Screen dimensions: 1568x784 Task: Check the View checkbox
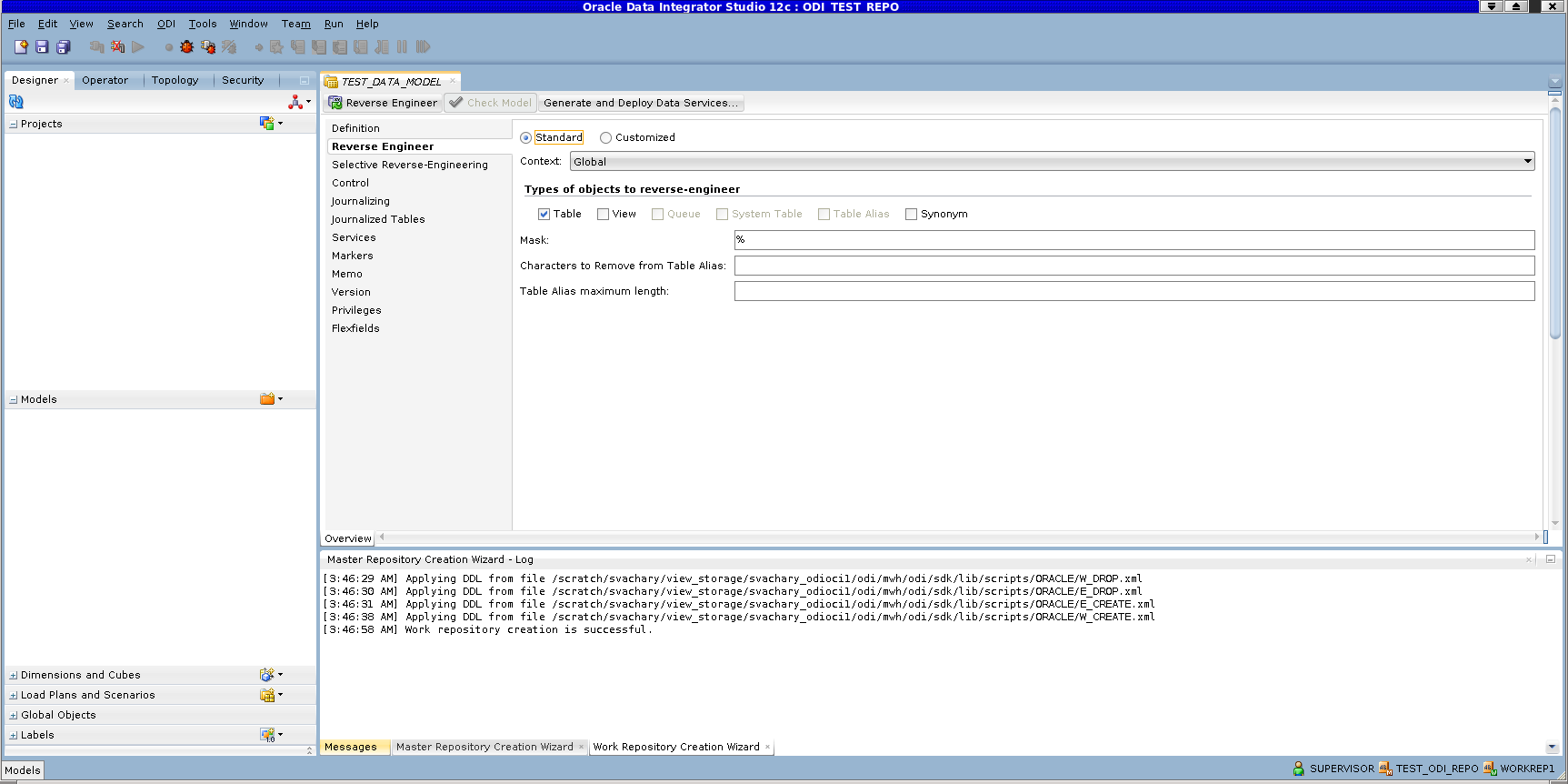[603, 215]
